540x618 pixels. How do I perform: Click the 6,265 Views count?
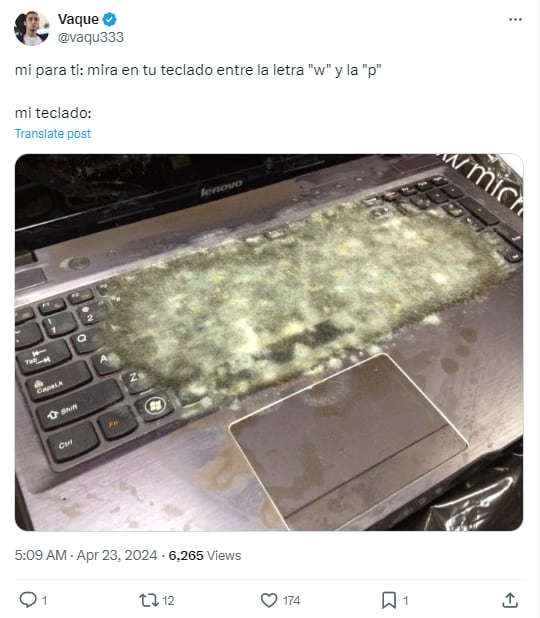point(205,555)
